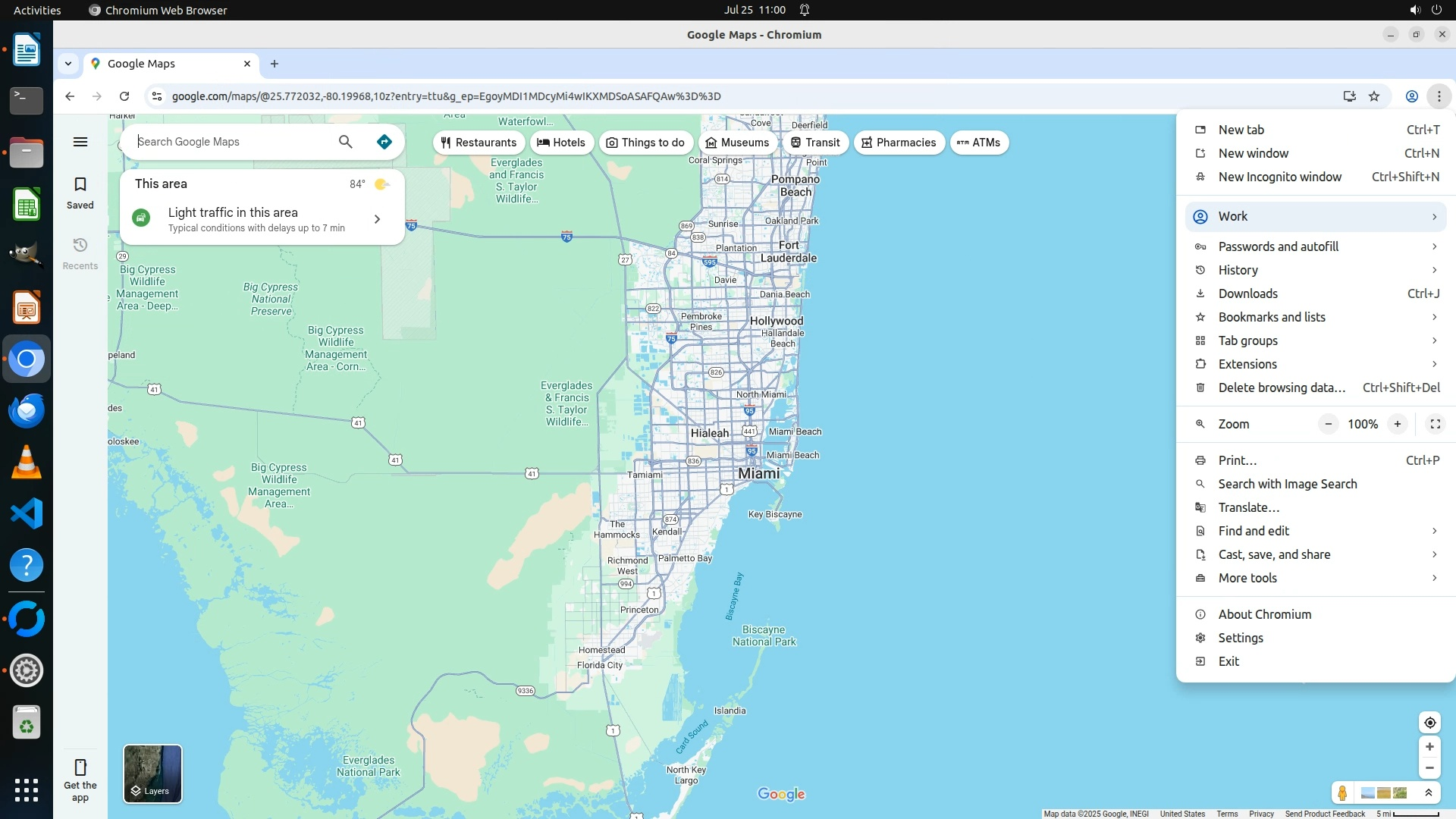Click the Send Product Feedback link
The height and width of the screenshot is (819, 1456).
point(1324,814)
